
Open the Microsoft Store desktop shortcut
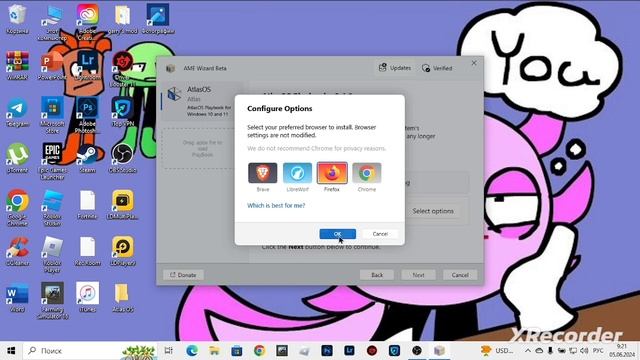click(x=52, y=115)
